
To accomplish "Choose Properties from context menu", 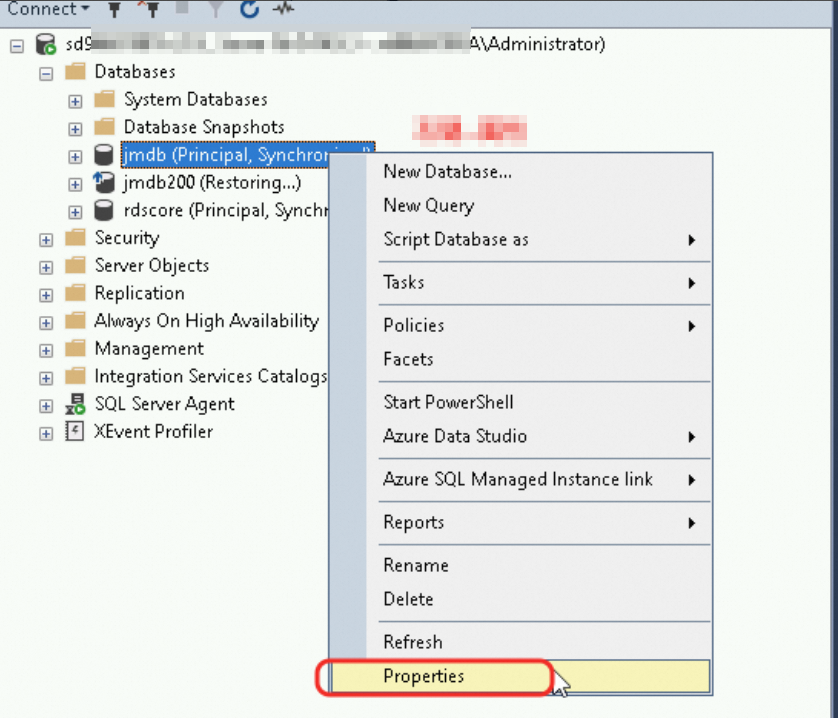I will click(x=519, y=677).
